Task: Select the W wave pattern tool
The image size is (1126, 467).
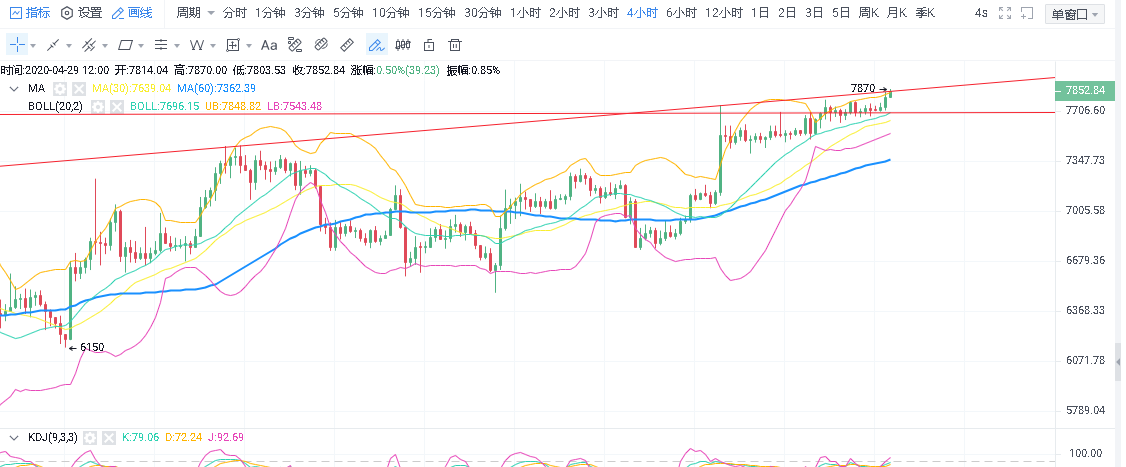Action: click(197, 45)
